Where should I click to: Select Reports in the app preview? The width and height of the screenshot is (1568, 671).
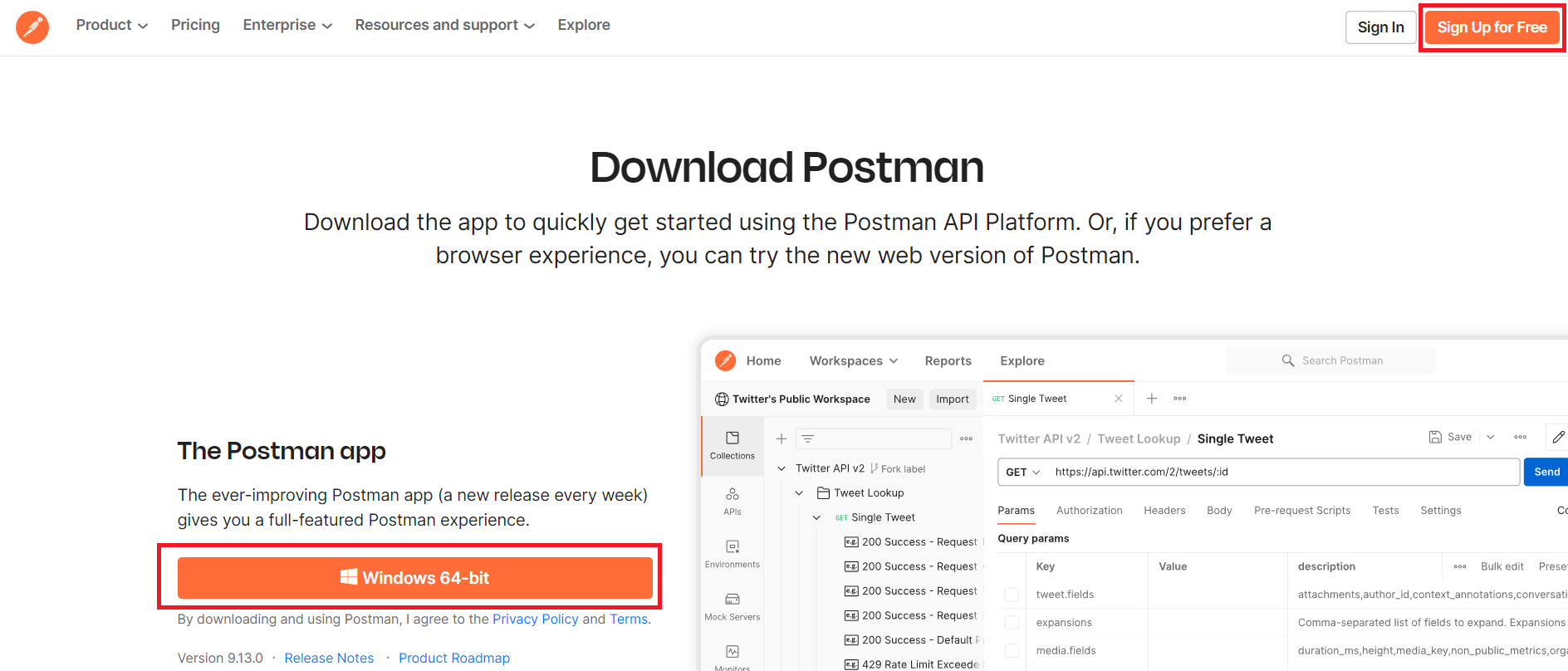(x=948, y=360)
